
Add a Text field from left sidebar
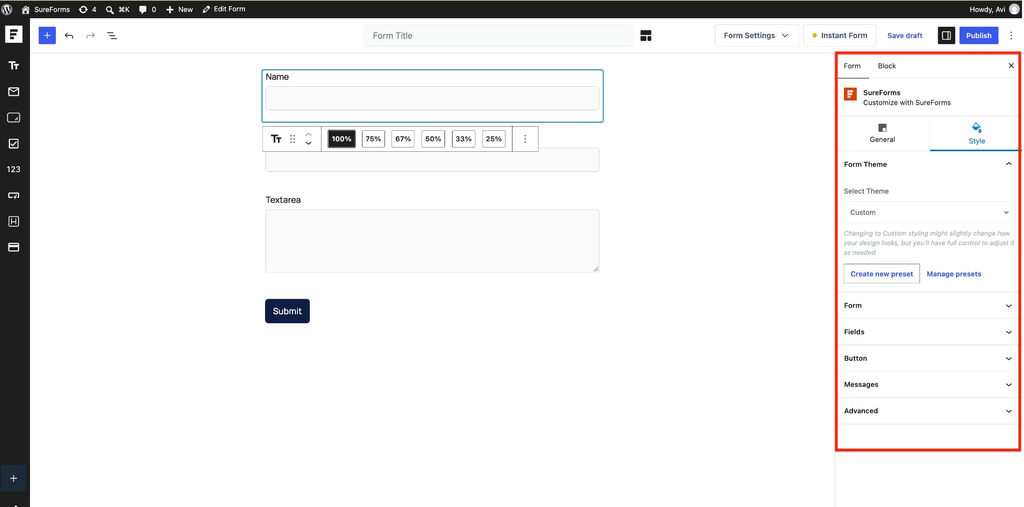pos(14,65)
